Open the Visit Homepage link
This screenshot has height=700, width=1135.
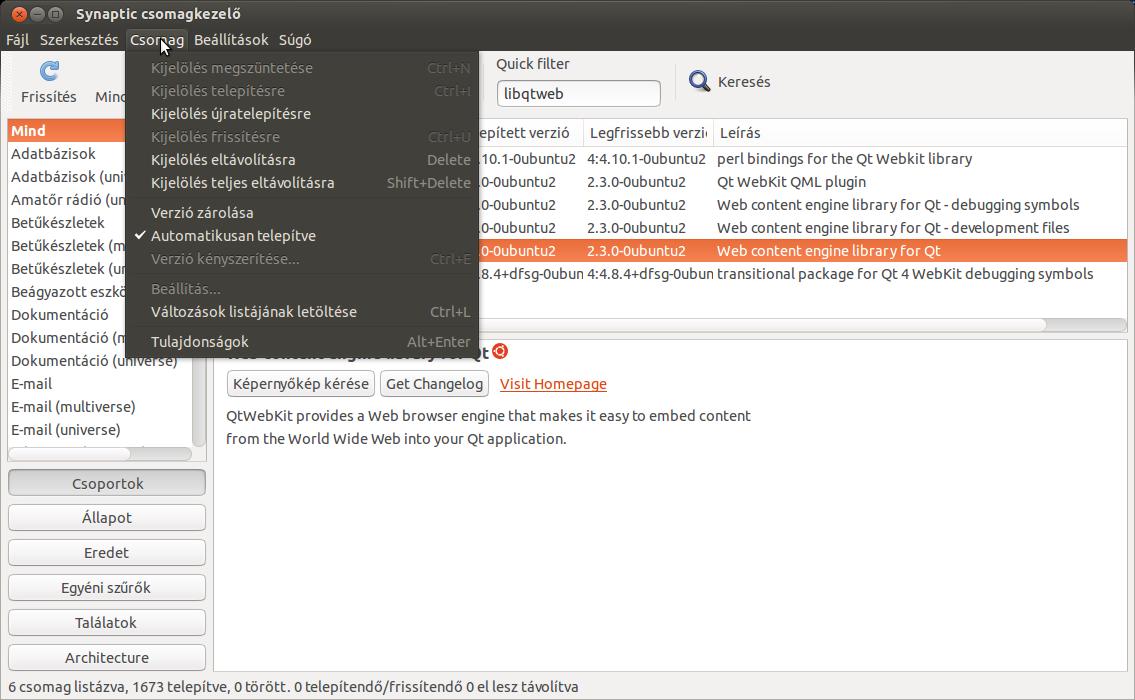click(553, 384)
